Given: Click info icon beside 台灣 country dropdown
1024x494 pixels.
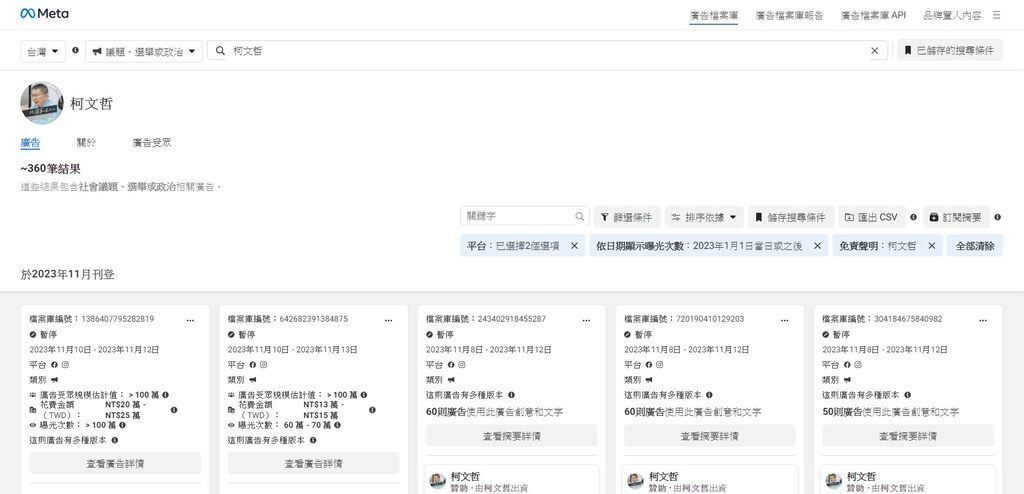Looking at the screenshot, I should click(75, 50).
